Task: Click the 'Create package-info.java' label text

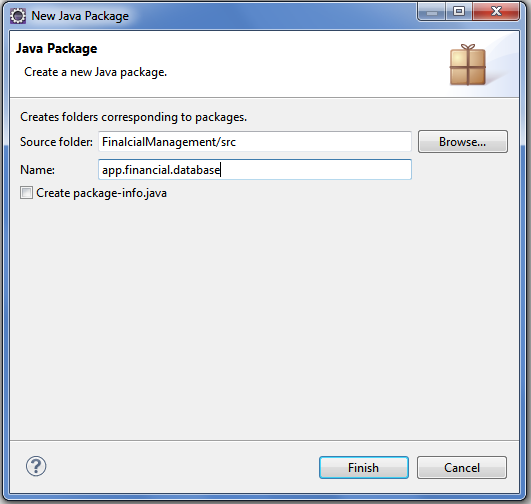Action: point(101,193)
